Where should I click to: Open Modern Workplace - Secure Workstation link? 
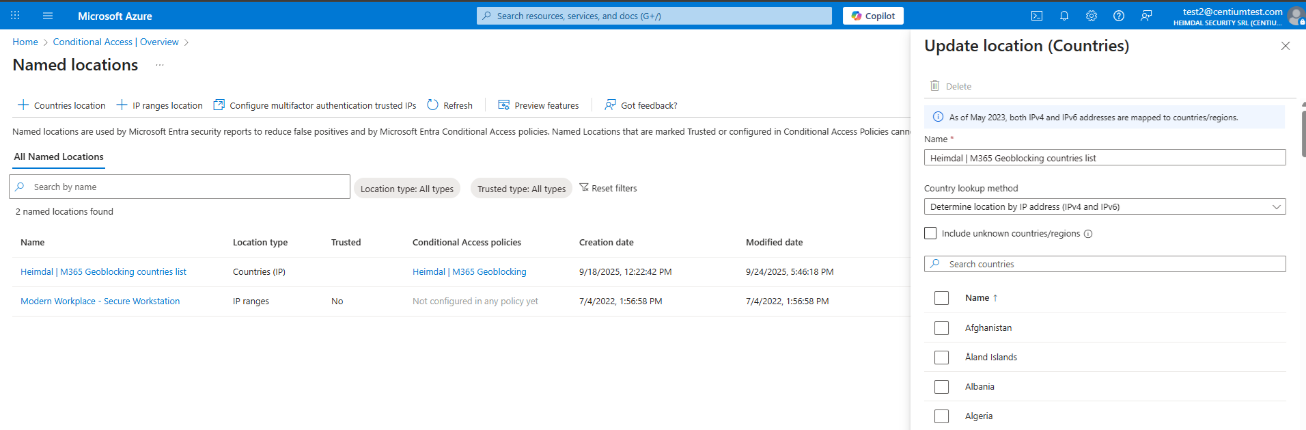tap(100, 301)
